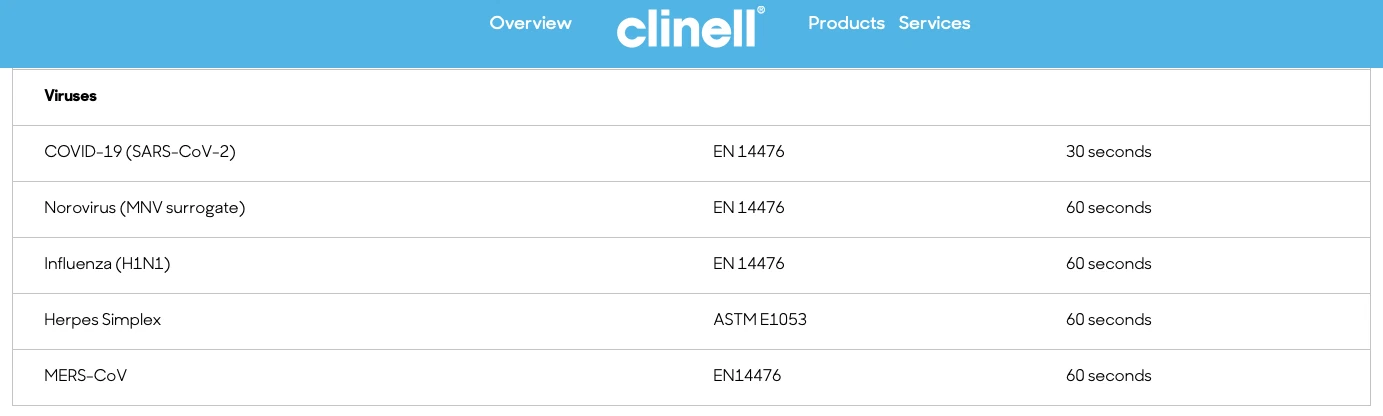Viewport: 1383px width, 416px height.
Task: Click the Herpes Simplex row label
Action: 102,320
